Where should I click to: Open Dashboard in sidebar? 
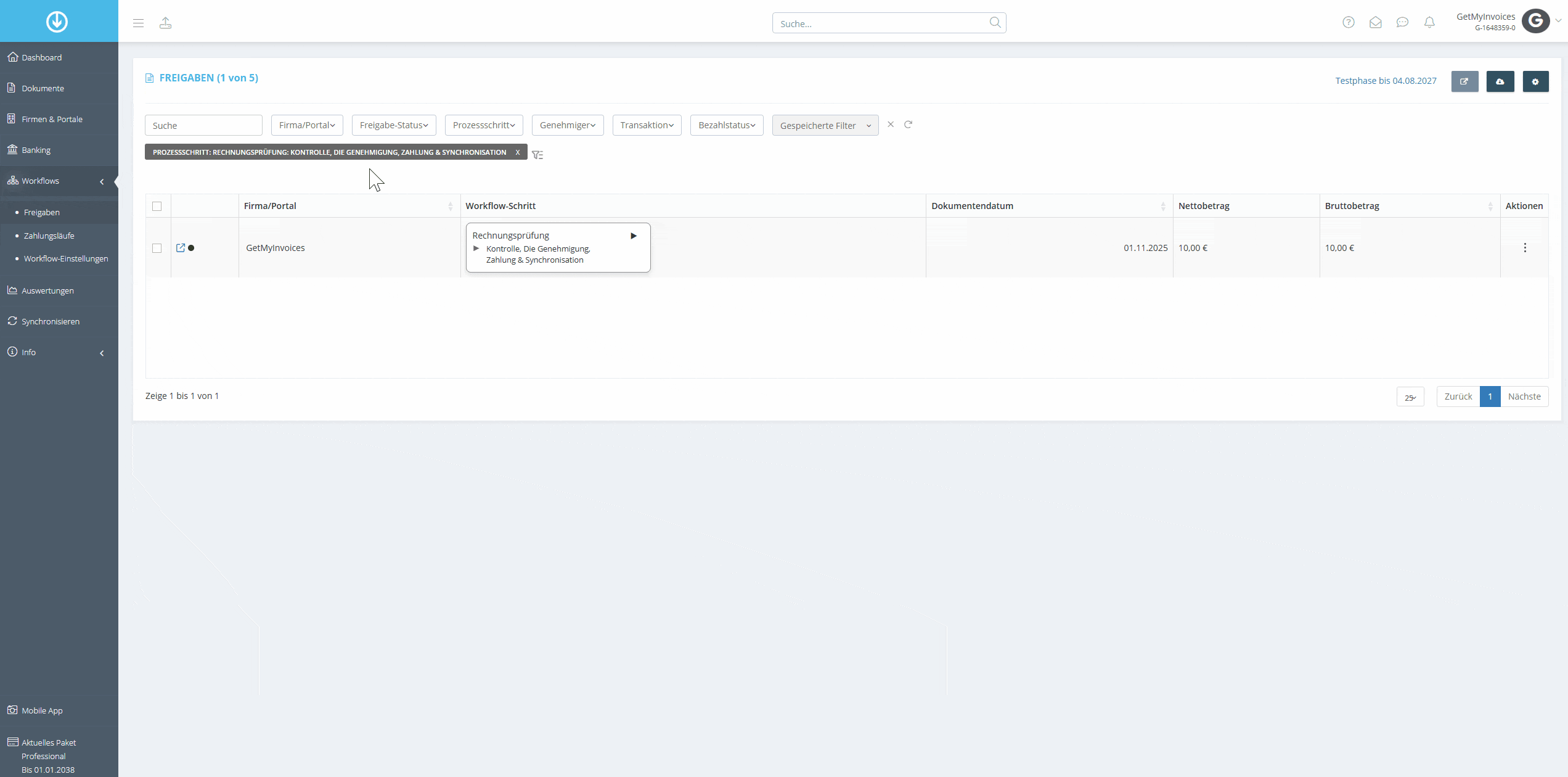click(x=59, y=57)
